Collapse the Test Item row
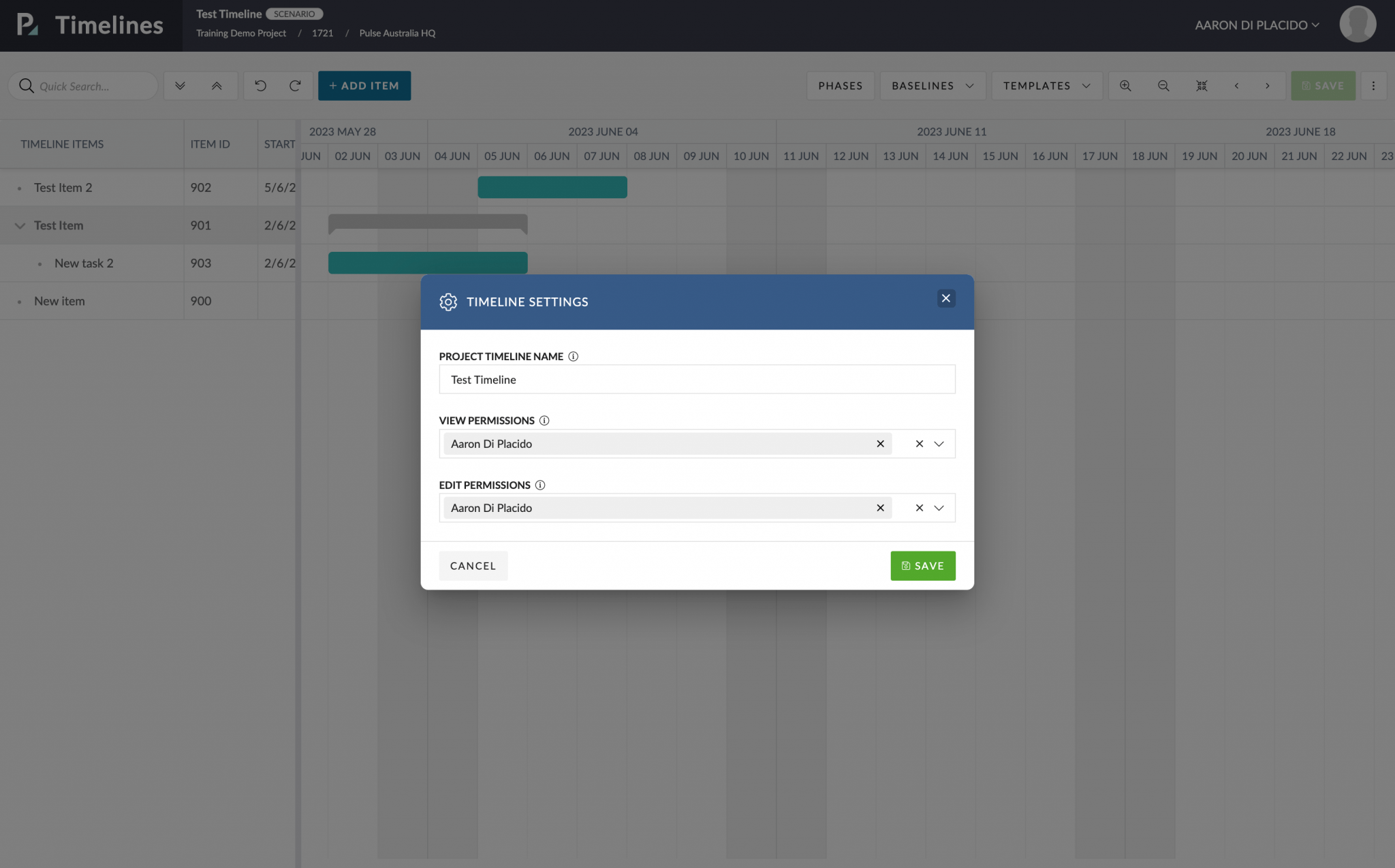The height and width of the screenshot is (868, 1395). coord(19,225)
